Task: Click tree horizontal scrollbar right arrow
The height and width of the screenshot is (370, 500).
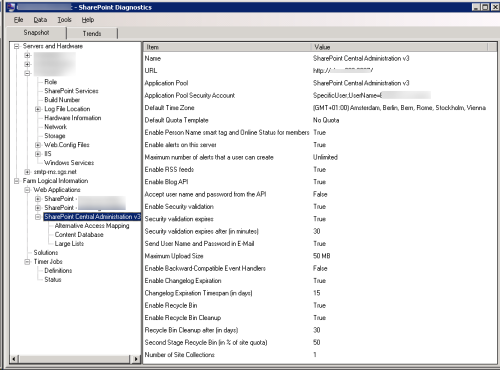Action: [136, 359]
